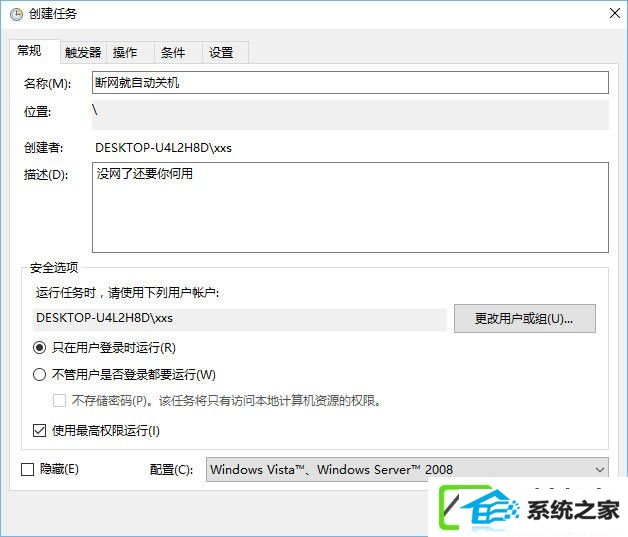Image resolution: width=628 pixels, height=537 pixels.
Task: Toggle 不存储密码 checkbox
Action: pyautogui.click(x=59, y=400)
